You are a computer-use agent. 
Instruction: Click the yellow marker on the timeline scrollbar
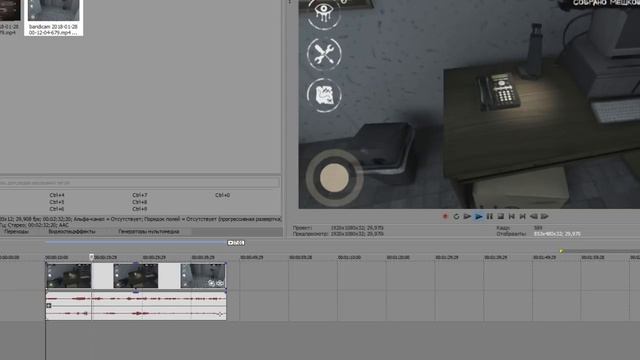pyautogui.click(x=562, y=251)
